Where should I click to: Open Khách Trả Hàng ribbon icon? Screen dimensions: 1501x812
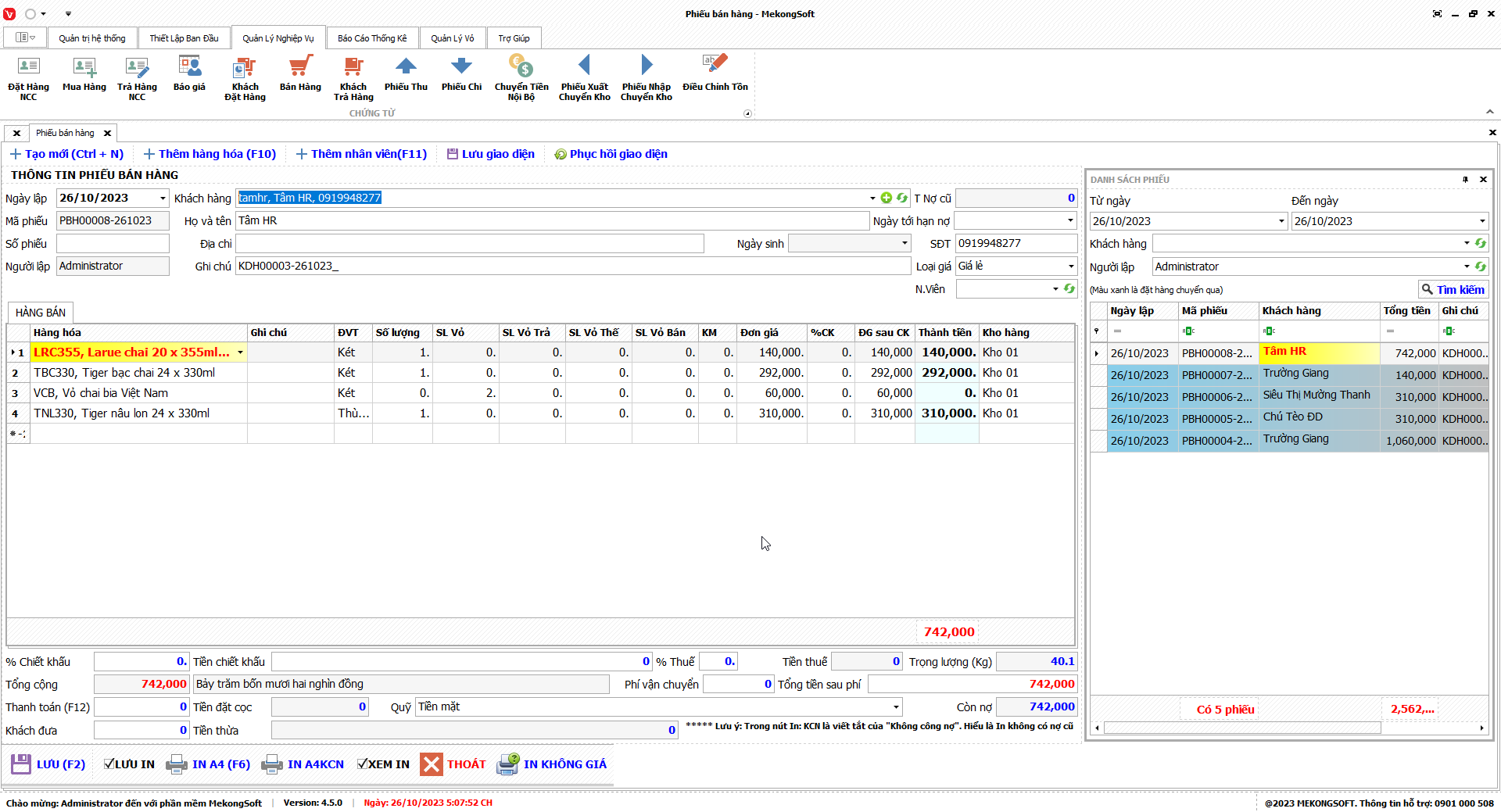click(353, 67)
